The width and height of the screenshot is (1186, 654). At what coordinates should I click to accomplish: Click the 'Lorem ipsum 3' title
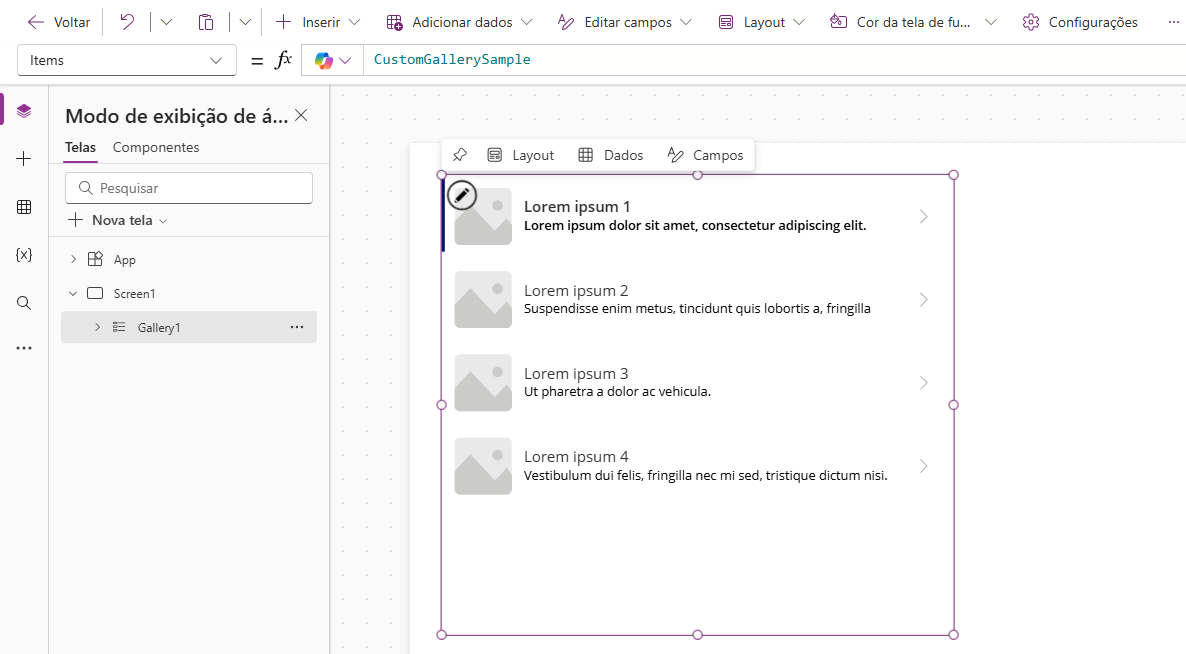[576, 373]
